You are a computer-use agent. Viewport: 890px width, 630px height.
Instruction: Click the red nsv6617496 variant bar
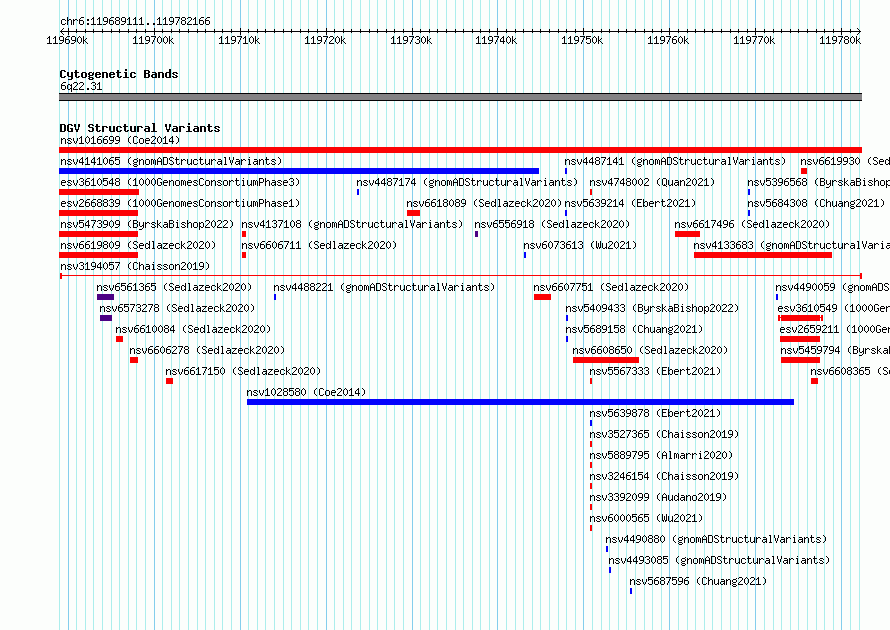click(x=687, y=234)
